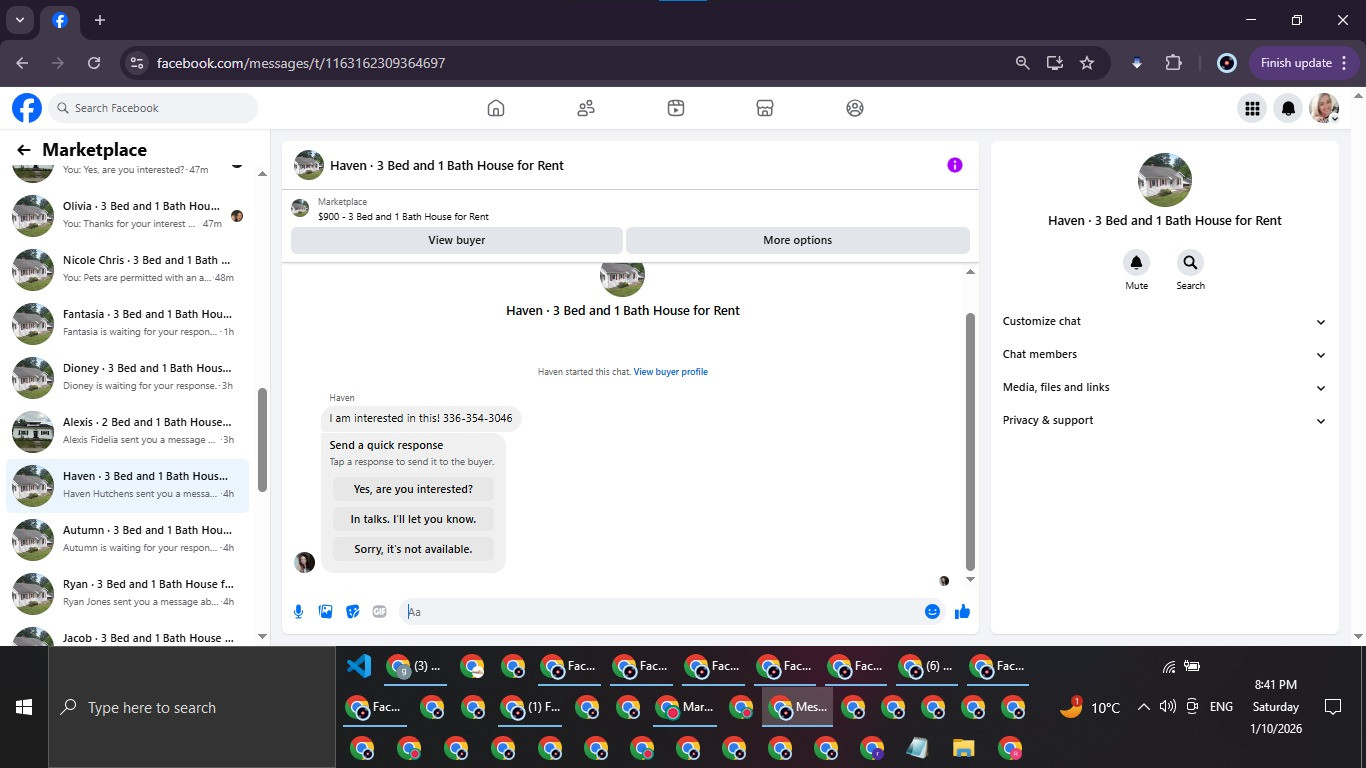The height and width of the screenshot is (768, 1366).
Task: Click the browser address bar URL
Action: coord(301,63)
